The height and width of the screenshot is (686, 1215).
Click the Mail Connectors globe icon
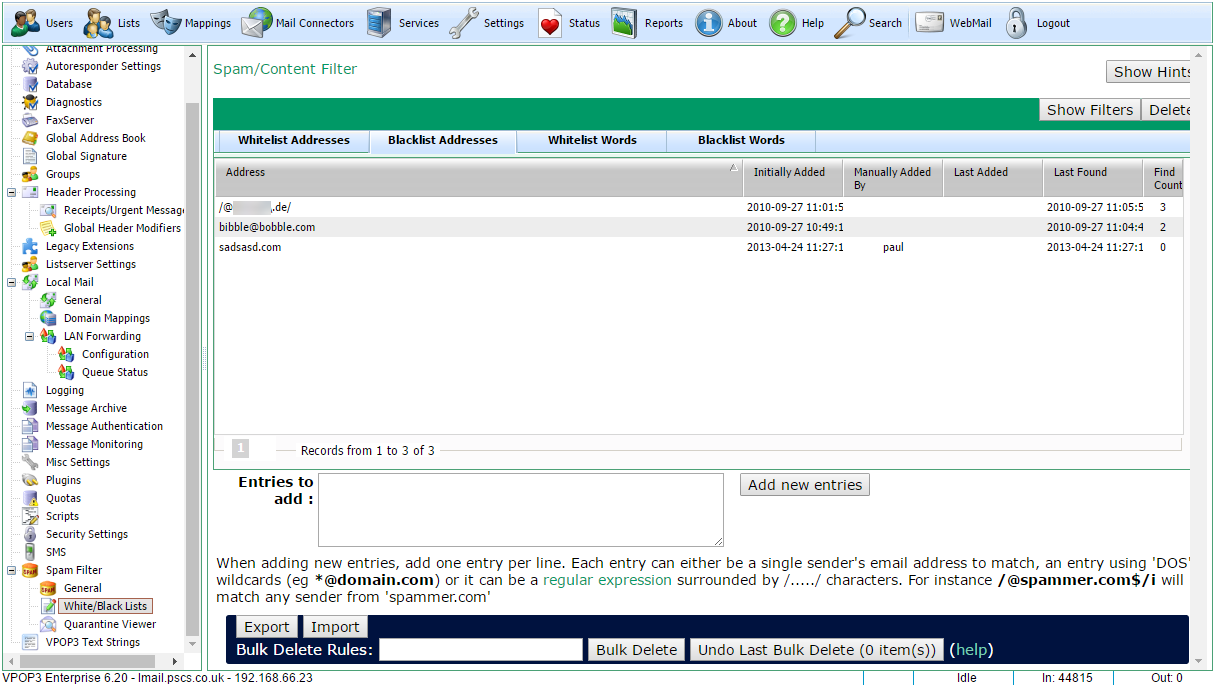pyautogui.click(x=257, y=23)
